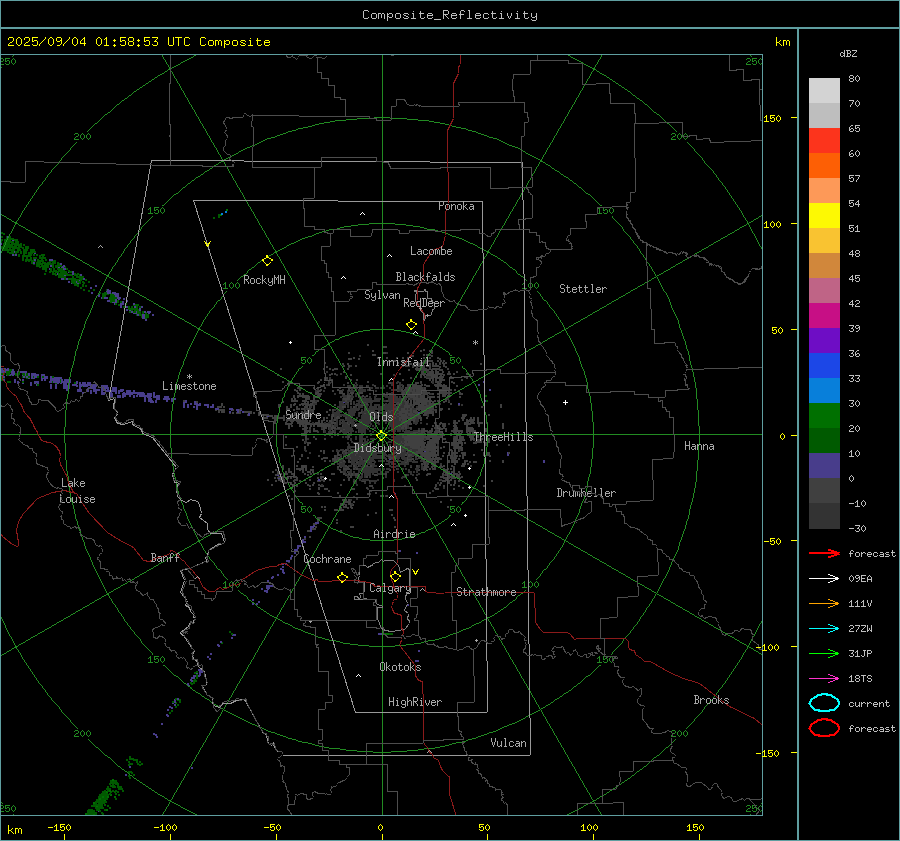Click the yellow diamond marker near RockyMH
The image size is (900, 841).
pos(267,261)
